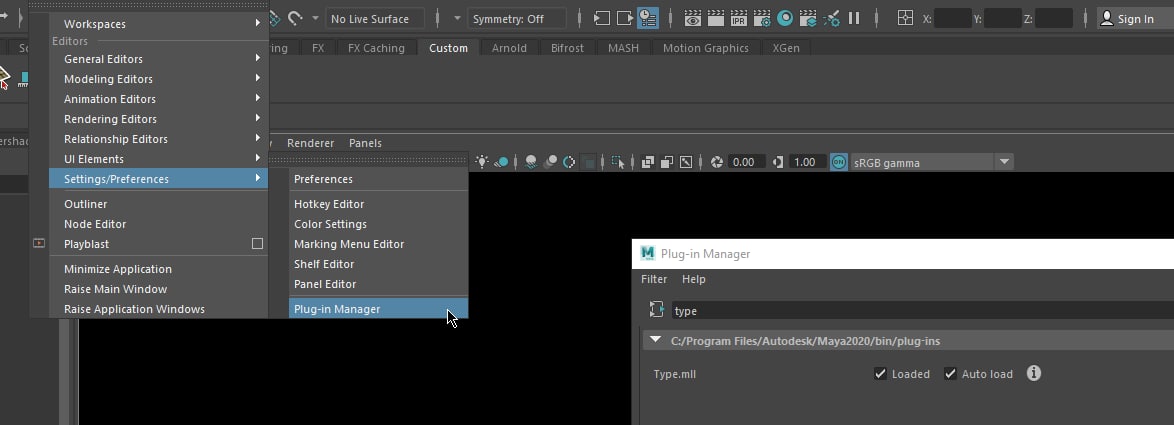The width and height of the screenshot is (1174, 425).
Task: Toggle viewport shadows icon
Action: 502,162
